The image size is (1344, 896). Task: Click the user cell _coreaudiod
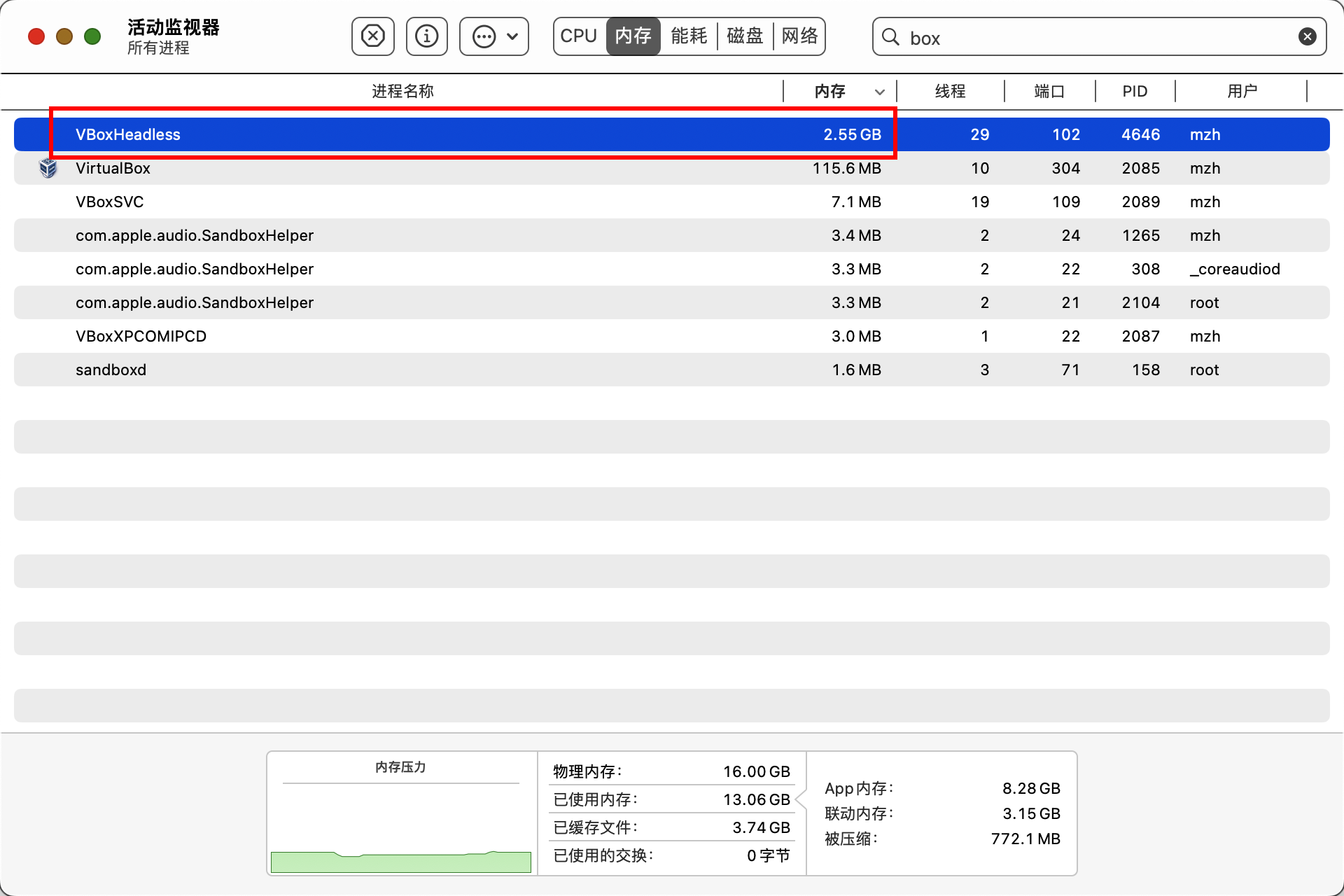click(x=1235, y=269)
